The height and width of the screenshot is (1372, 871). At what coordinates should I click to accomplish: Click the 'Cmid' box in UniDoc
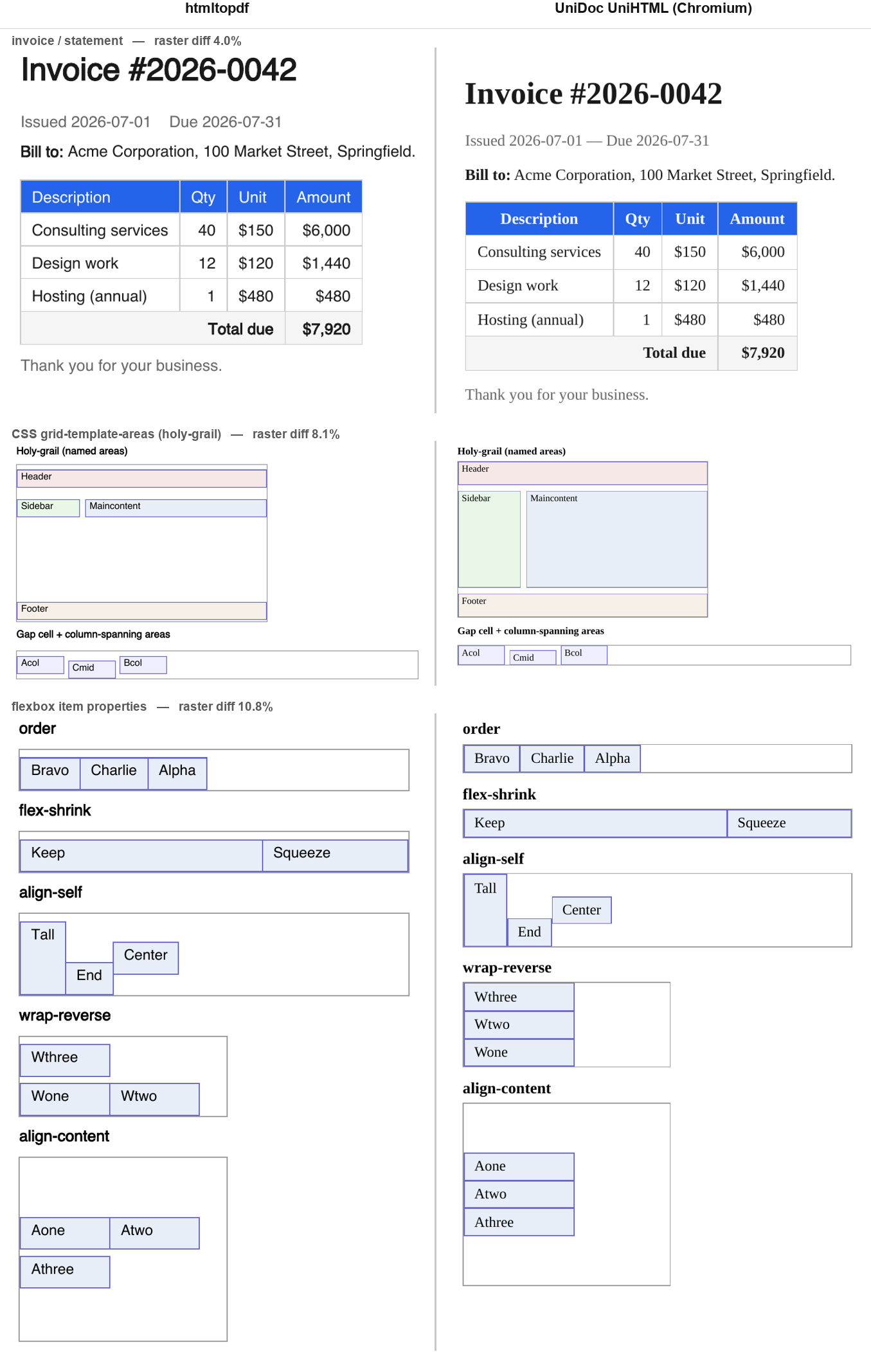pyautogui.click(x=533, y=657)
